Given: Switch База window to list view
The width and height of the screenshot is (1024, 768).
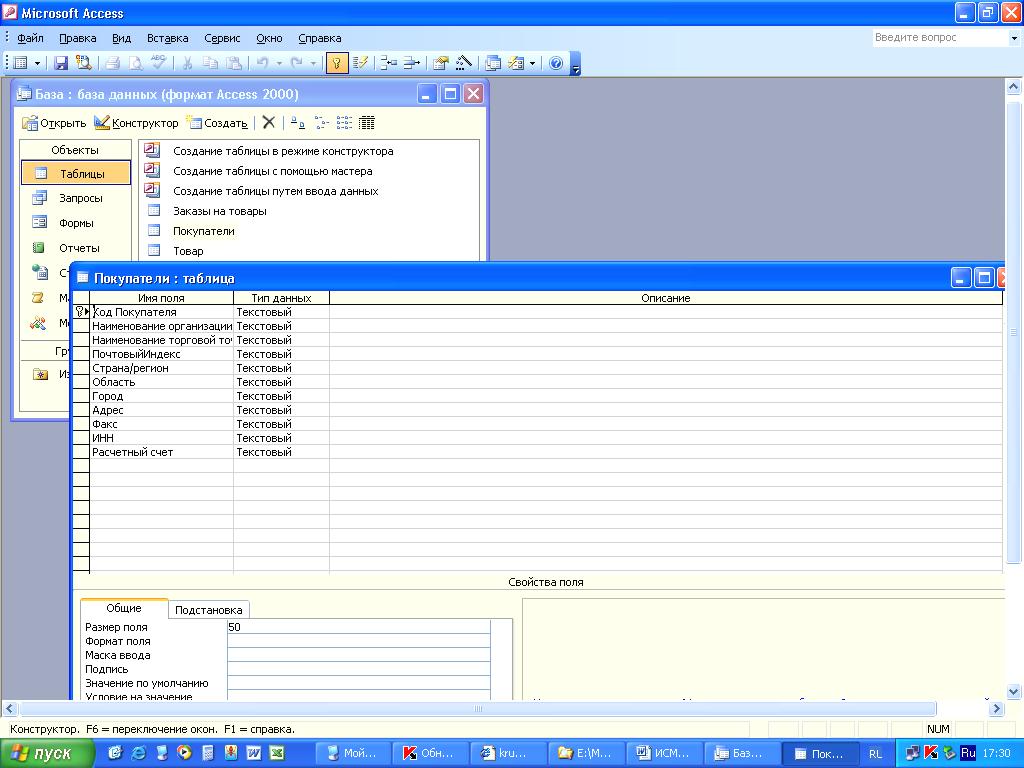Looking at the screenshot, I should click(x=344, y=122).
